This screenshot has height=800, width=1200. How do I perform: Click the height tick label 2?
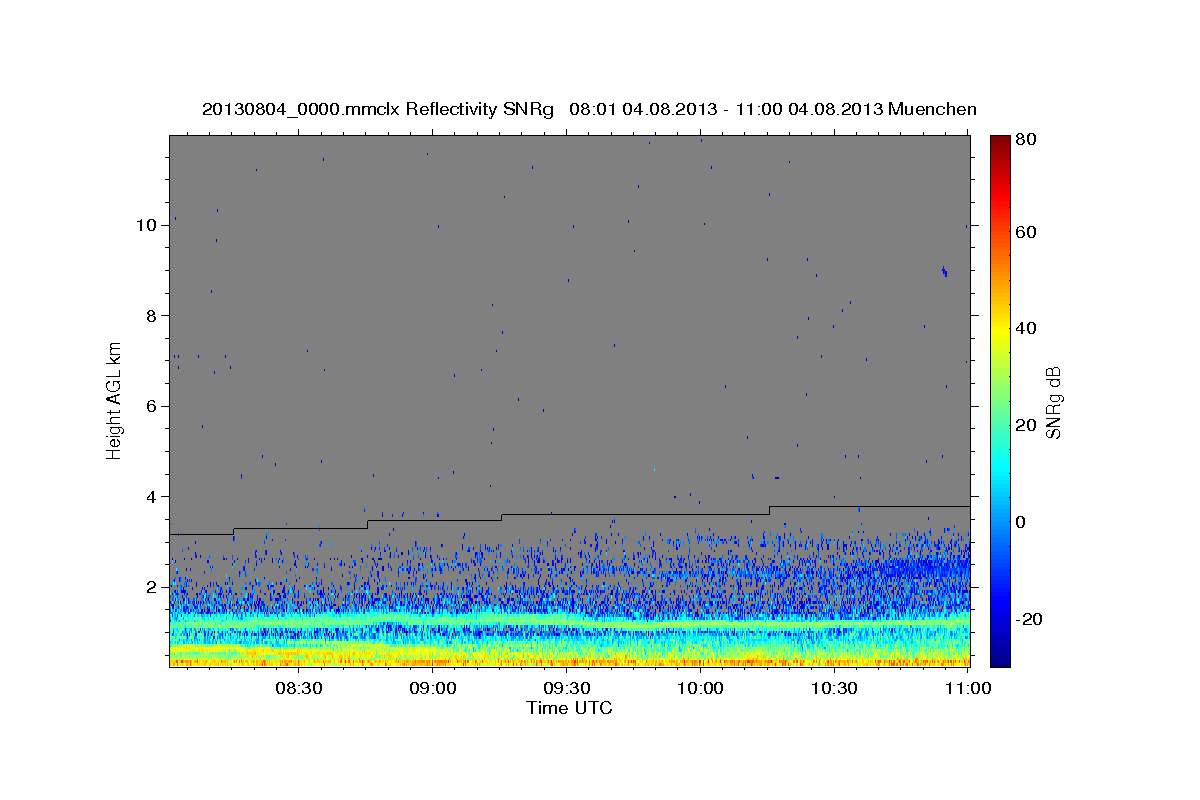point(151,587)
